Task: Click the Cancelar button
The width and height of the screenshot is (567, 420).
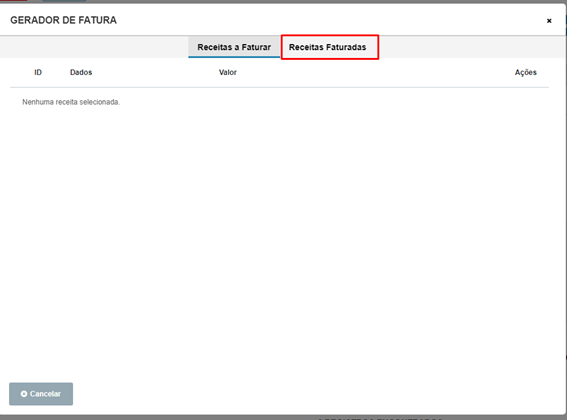Action: coord(41,394)
